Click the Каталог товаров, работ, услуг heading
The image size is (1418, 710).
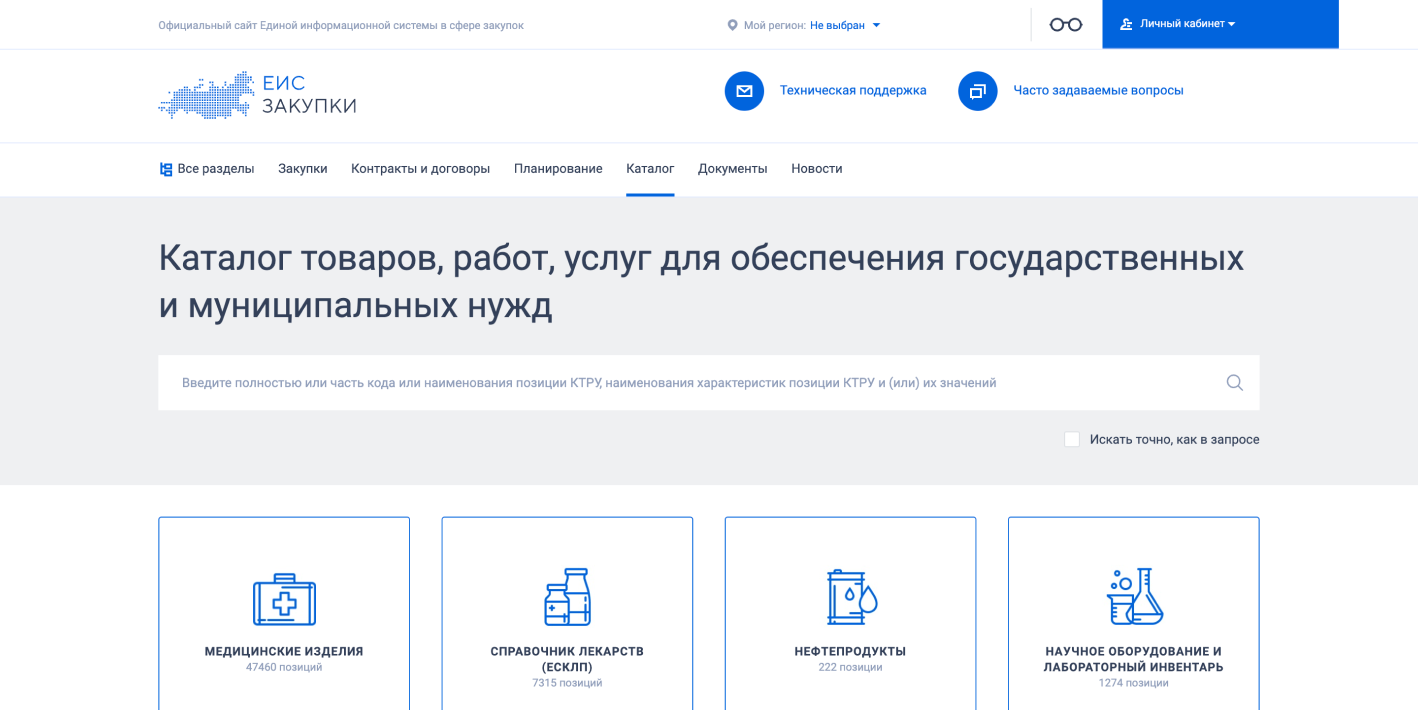click(x=701, y=281)
